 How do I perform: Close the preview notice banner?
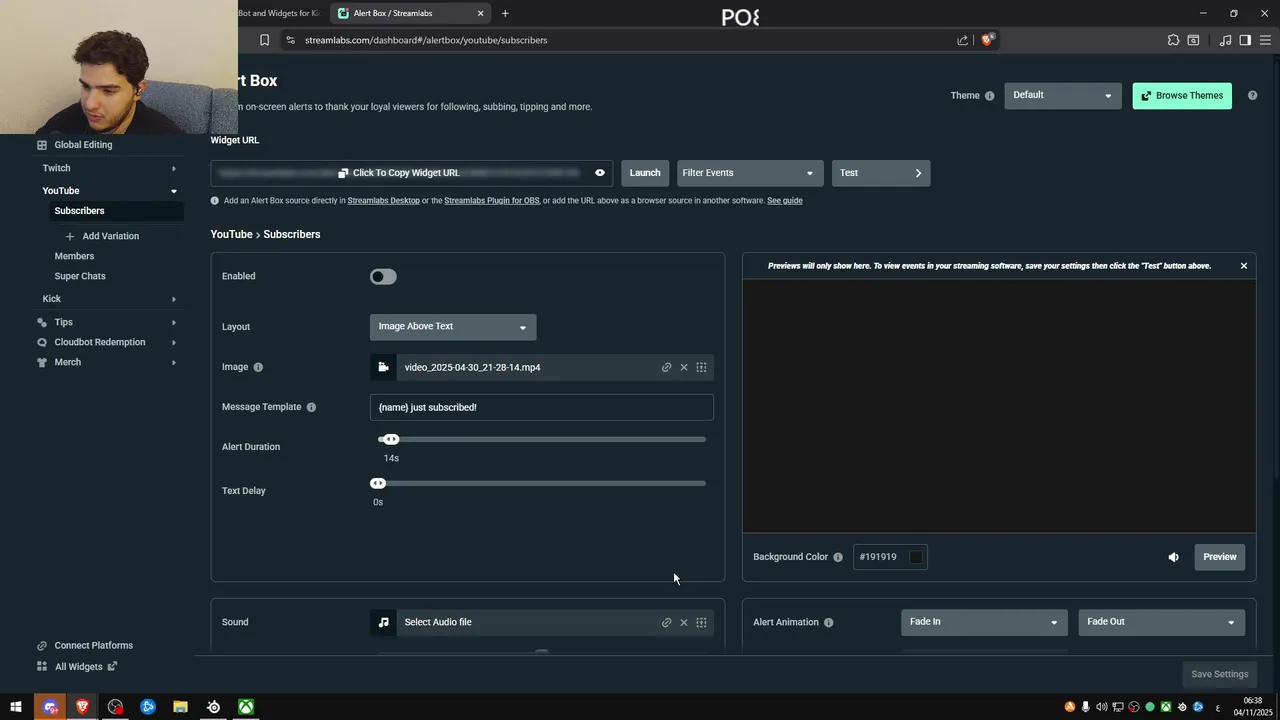(1244, 266)
